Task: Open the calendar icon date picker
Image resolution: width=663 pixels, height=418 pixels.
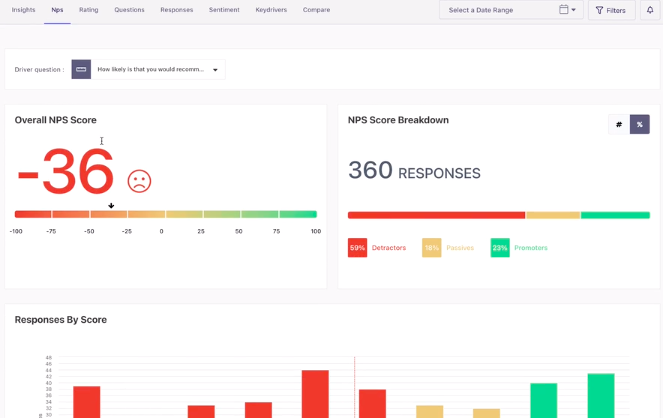Action: coord(564,9)
